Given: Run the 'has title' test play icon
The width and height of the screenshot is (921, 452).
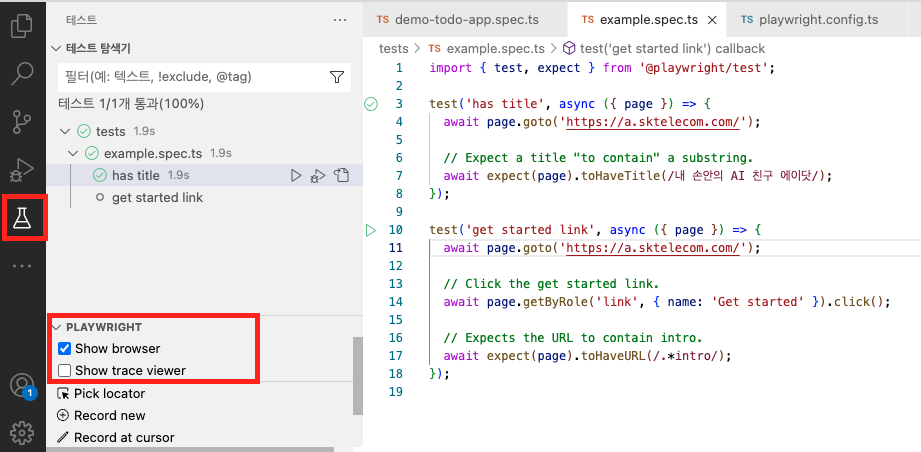Looking at the screenshot, I should click(x=296, y=175).
